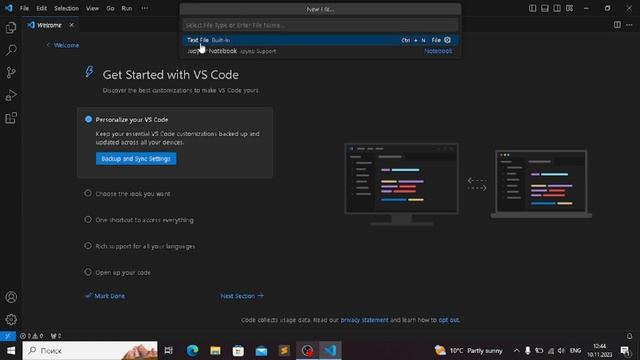Viewport: 640px width, 360px height.
Task: Click the file type or name input box
Action: tap(320, 25)
